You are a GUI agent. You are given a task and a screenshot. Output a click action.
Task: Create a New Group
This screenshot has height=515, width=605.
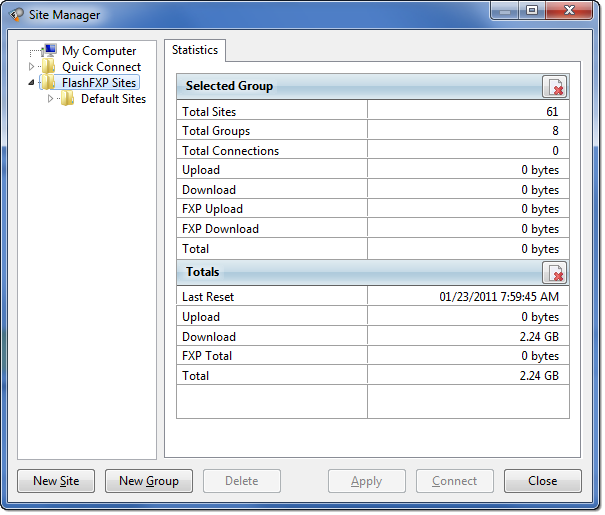click(150, 483)
